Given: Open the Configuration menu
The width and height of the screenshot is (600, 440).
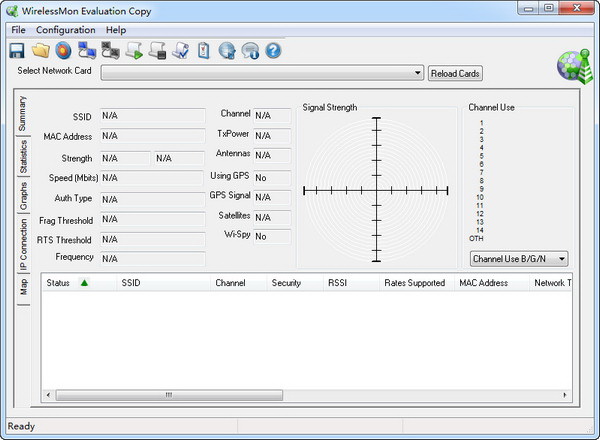Looking at the screenshot, I should [66, 30].
